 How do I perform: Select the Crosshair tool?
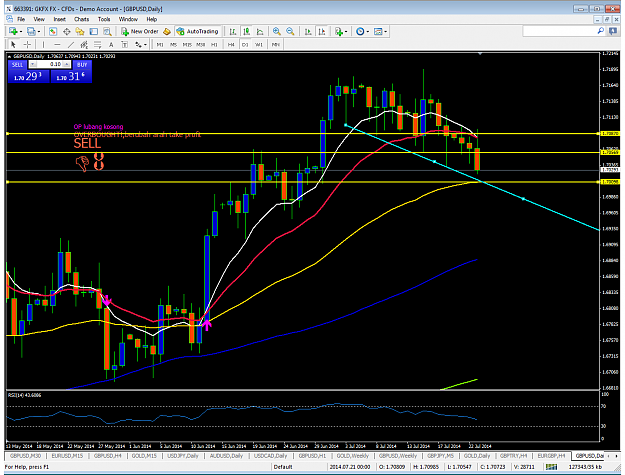(27, 45)
